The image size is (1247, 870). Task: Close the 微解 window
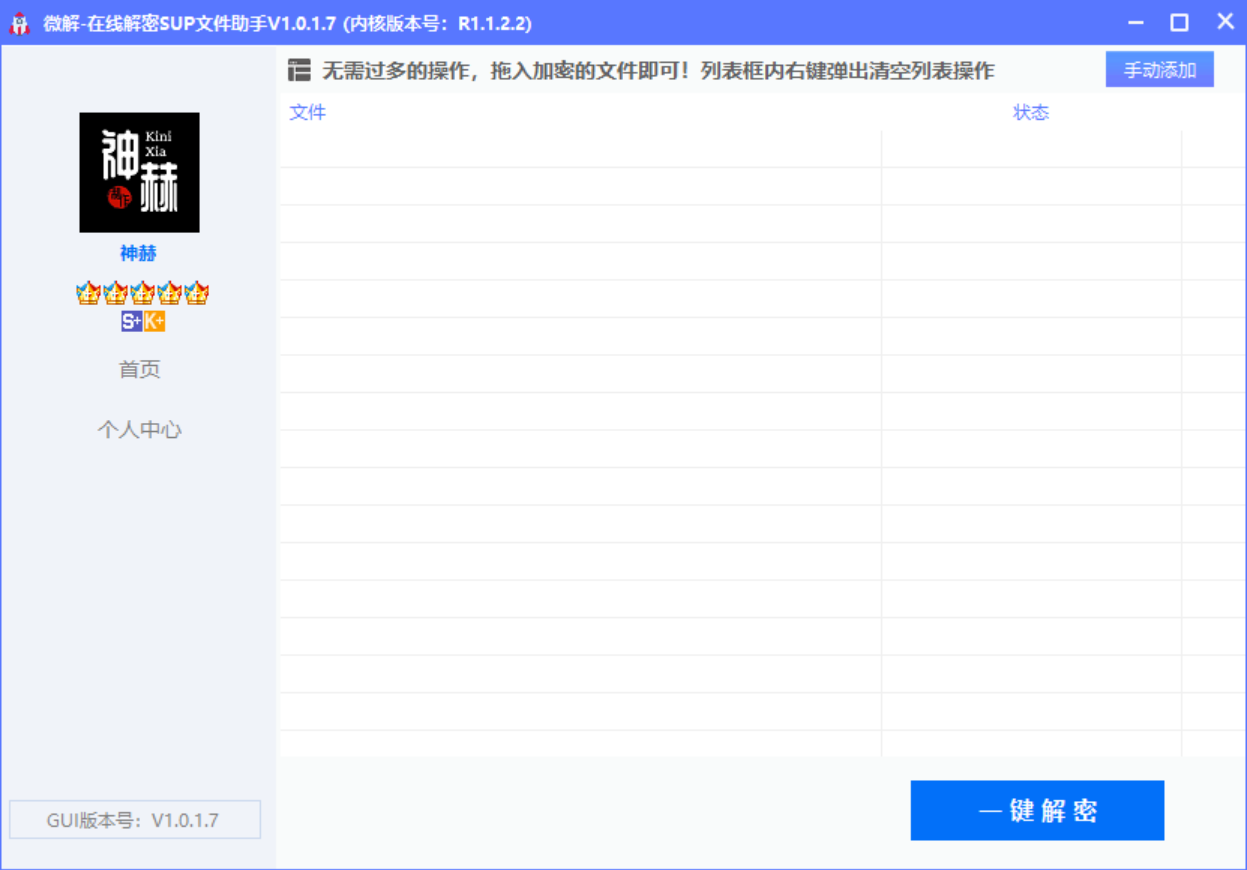tap(1225, 22)
